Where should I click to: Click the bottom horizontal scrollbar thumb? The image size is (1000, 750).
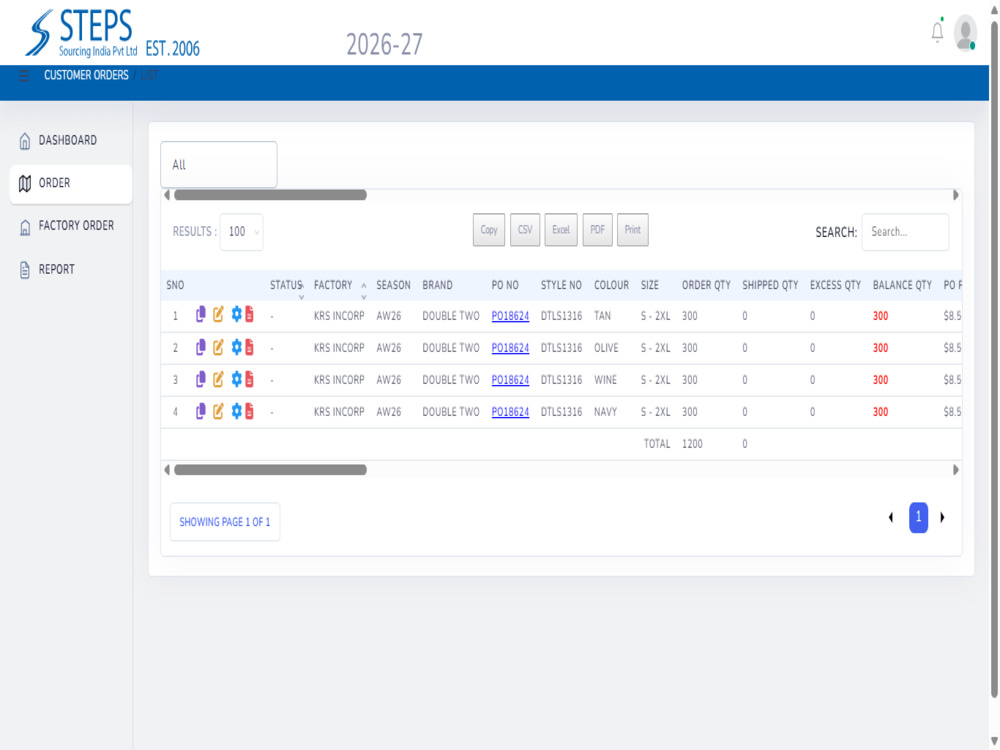[x=270, y=470]
